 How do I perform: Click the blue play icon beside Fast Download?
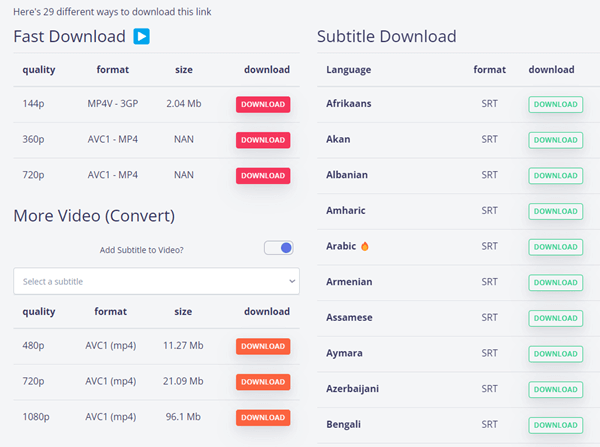[141, 36]
